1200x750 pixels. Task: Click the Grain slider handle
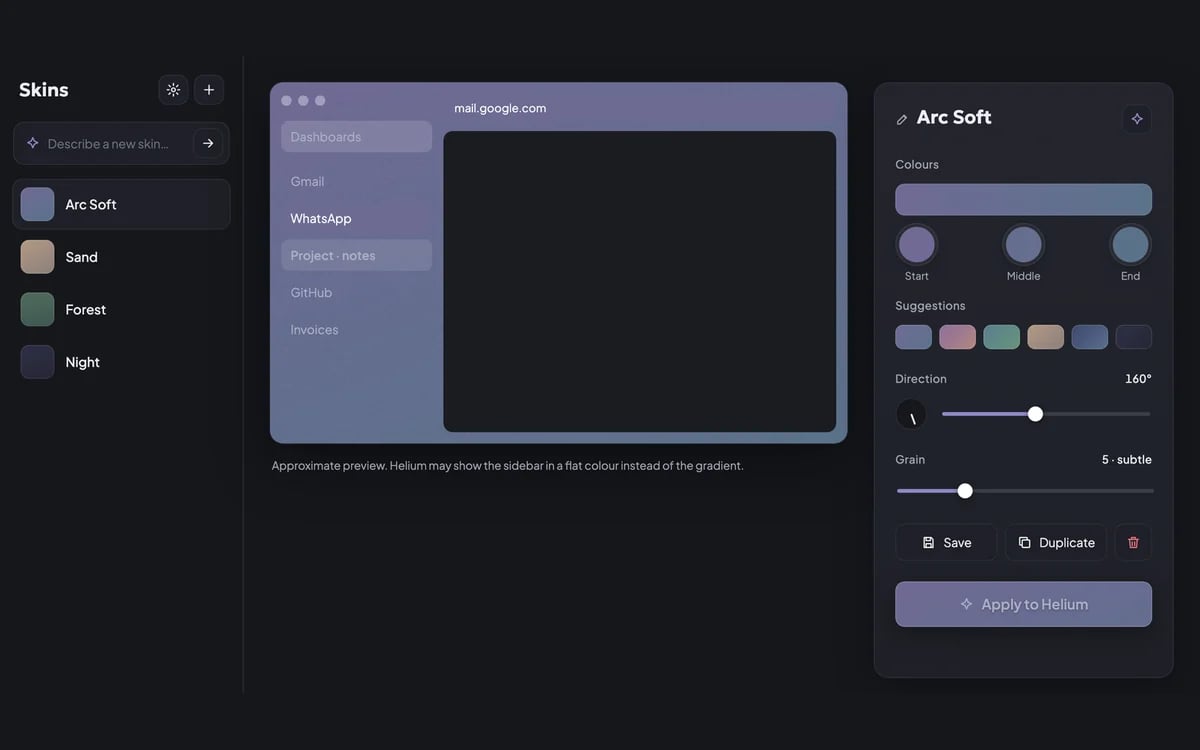[965, 491]
